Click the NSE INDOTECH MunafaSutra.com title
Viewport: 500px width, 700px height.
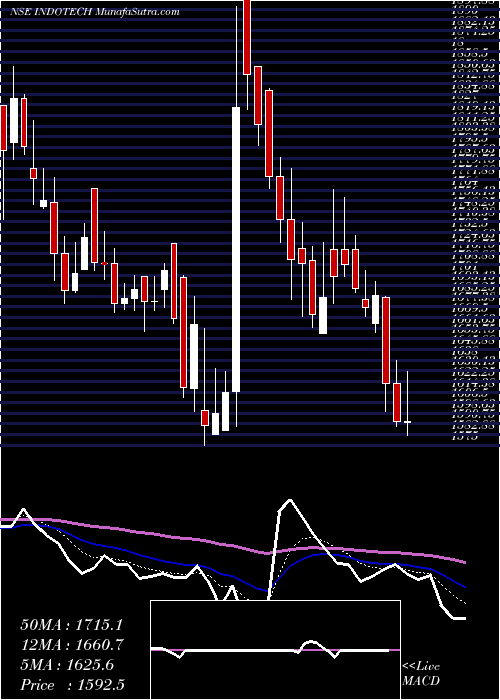(x=95, y=12)
